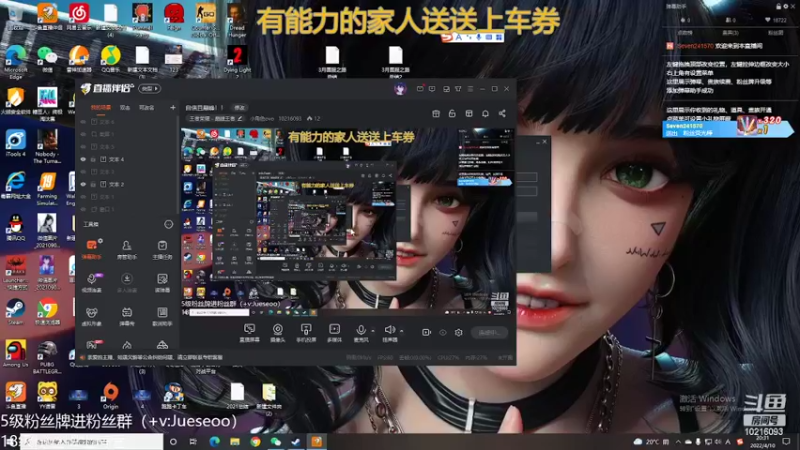The image size is (800, 450).
Task: Select the 窗口 1 source row
Action: tap(128, 209)
